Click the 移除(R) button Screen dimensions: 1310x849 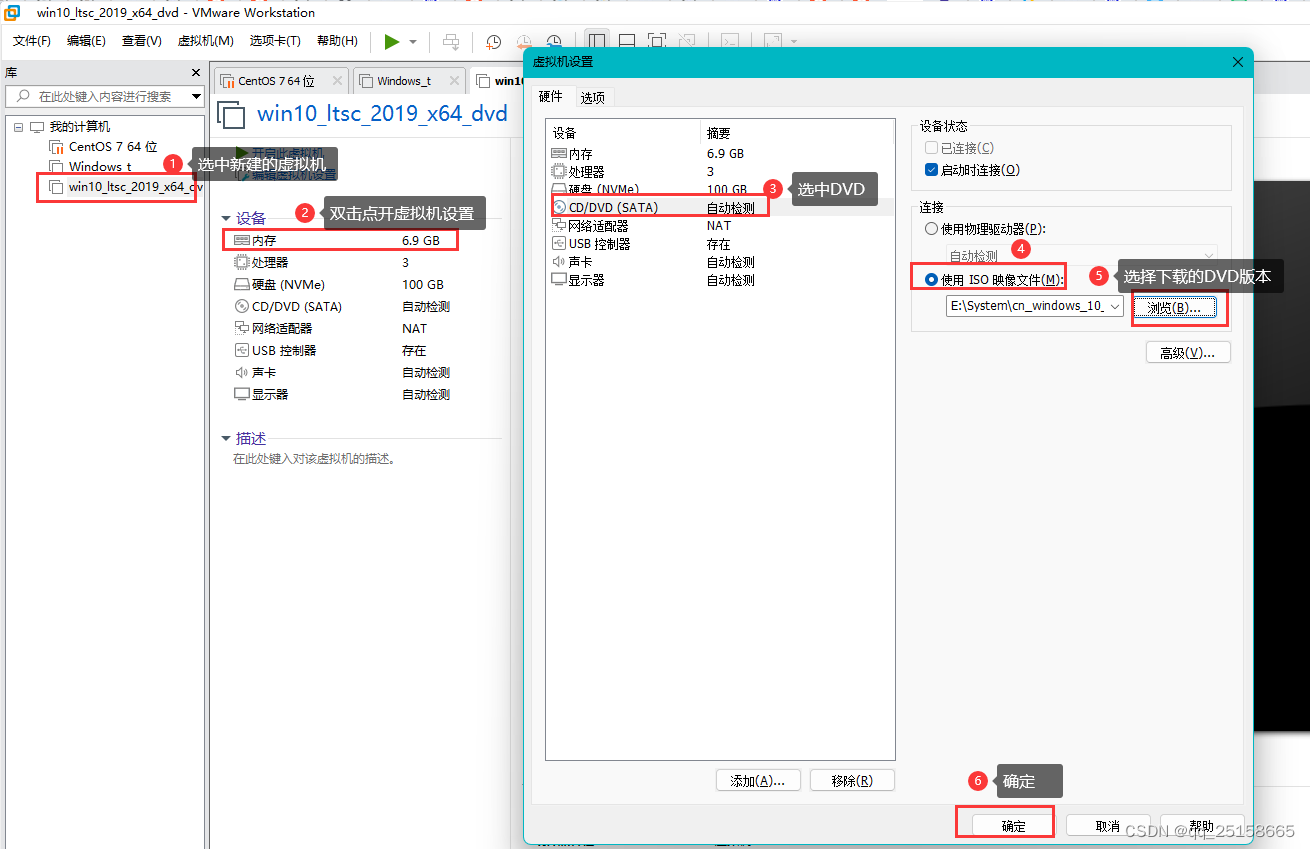coord(852,781)
